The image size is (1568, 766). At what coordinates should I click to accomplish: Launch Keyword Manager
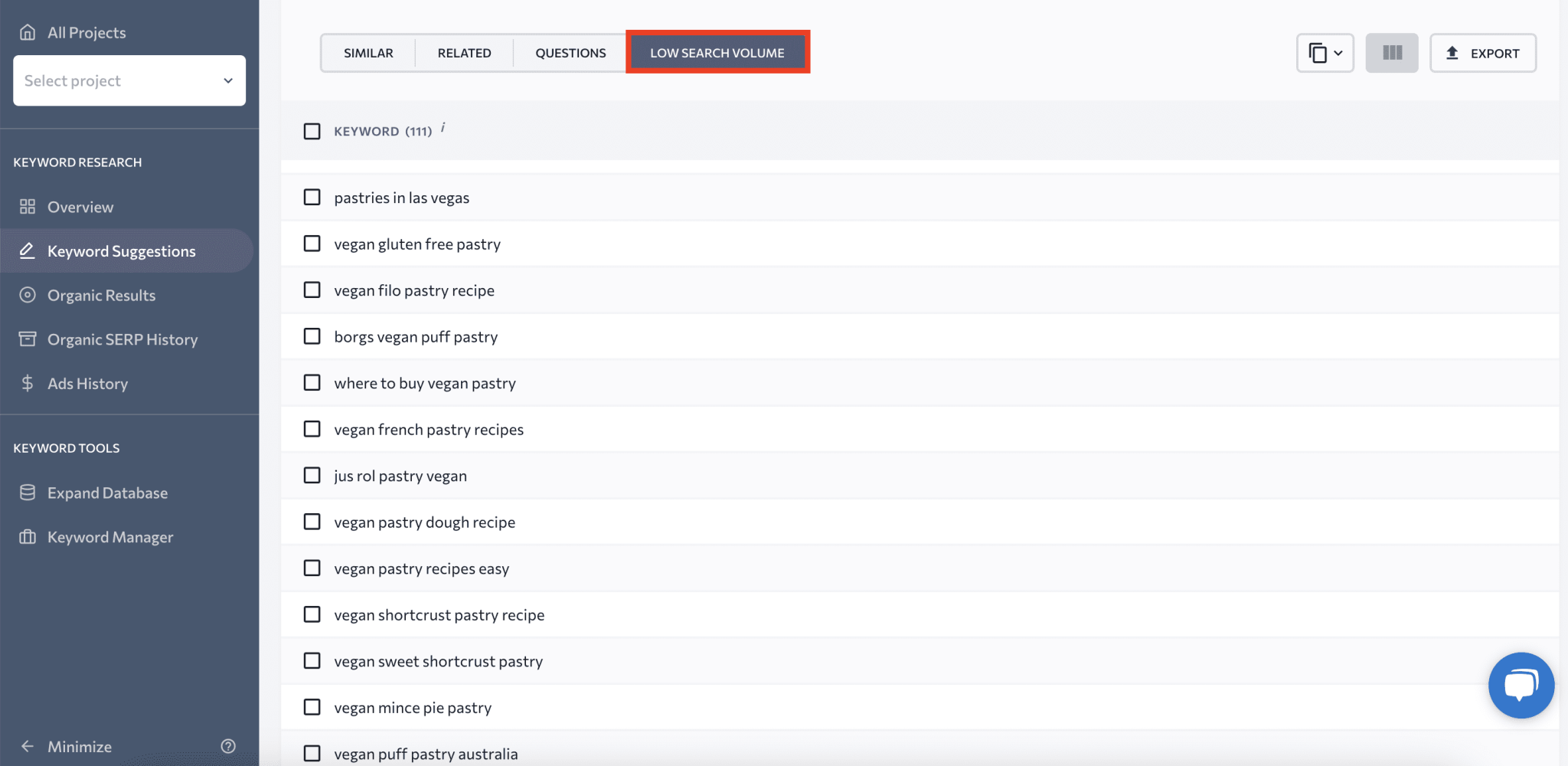click(110, 536)
